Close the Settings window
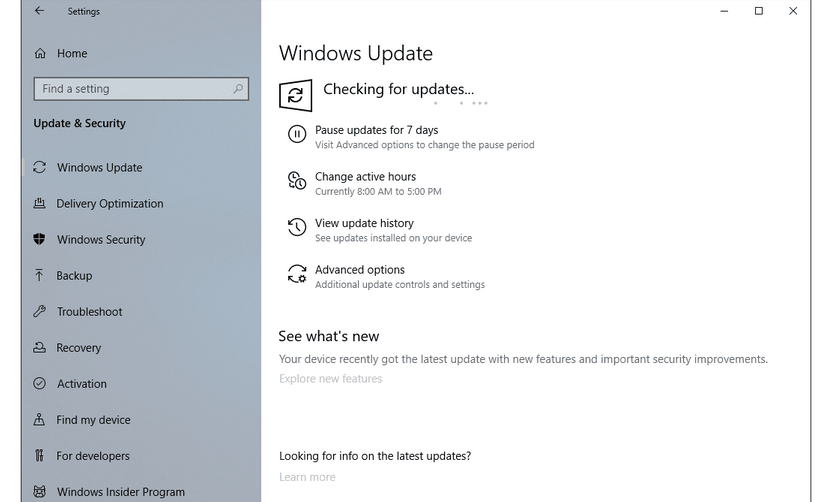Image resolution: width=834 pixels, height=502 pixels. (x=793, y=11)
